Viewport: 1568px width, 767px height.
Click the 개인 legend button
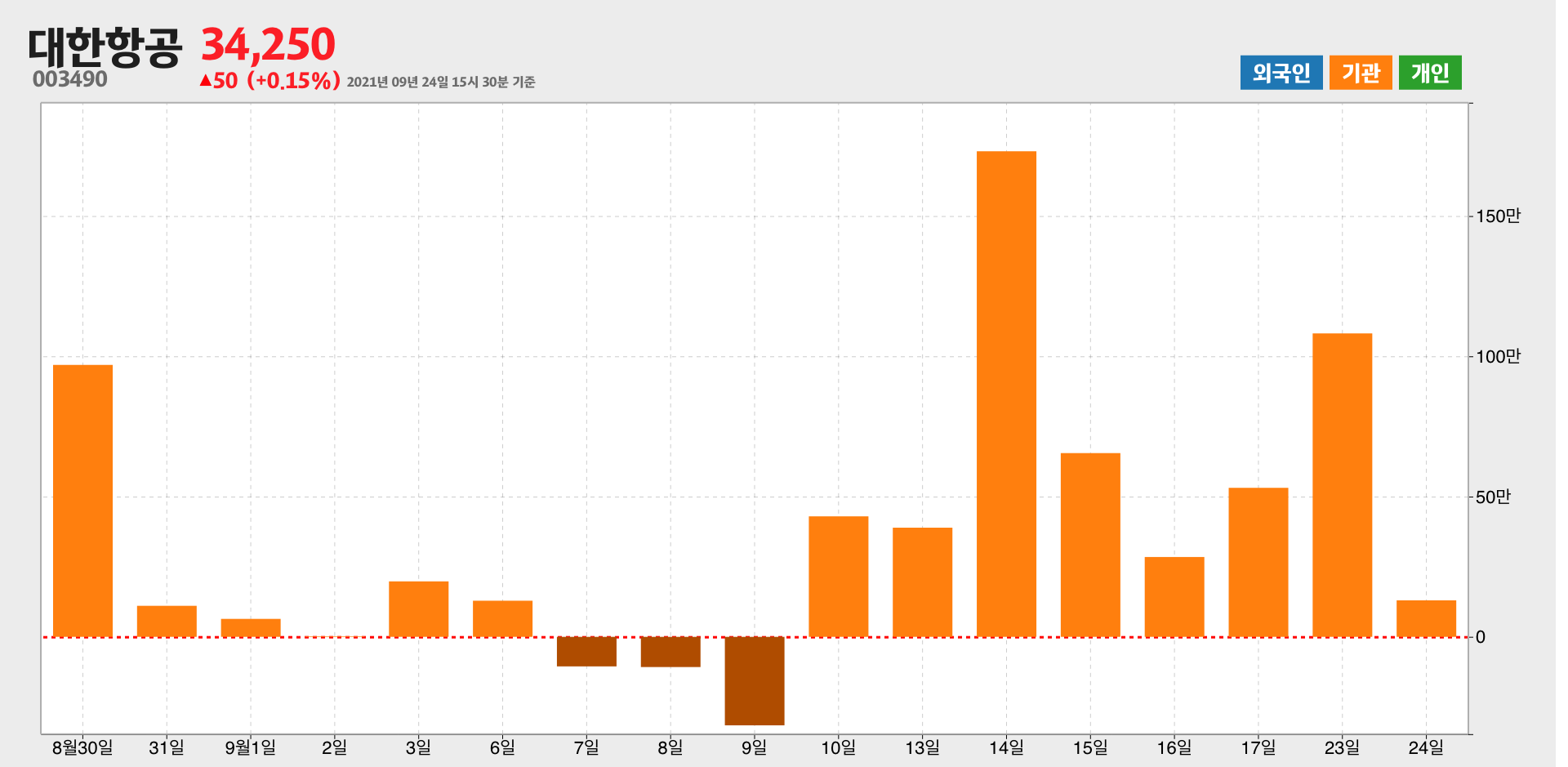click(1430, 73)
